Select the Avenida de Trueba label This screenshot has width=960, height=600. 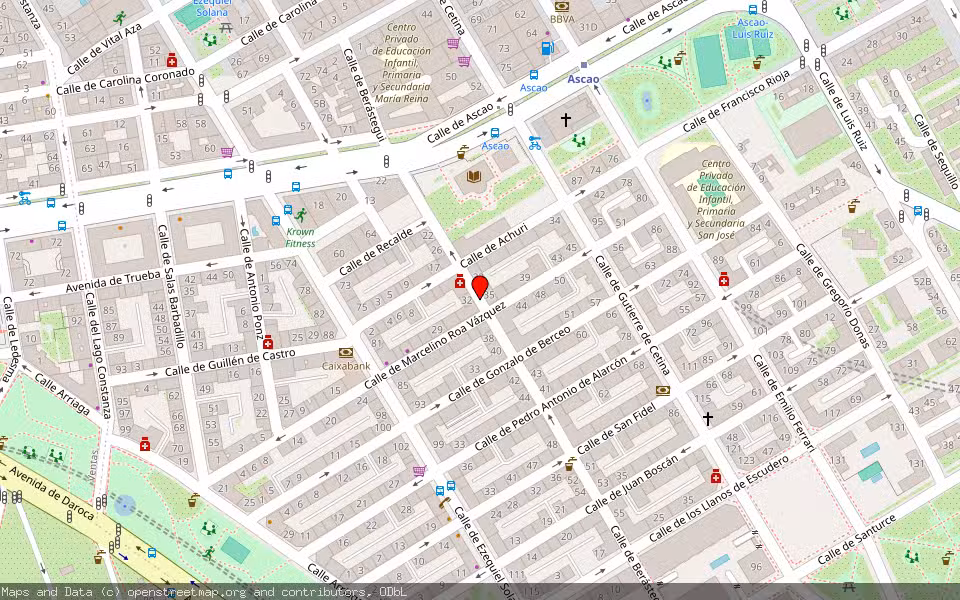pos(113,282)
